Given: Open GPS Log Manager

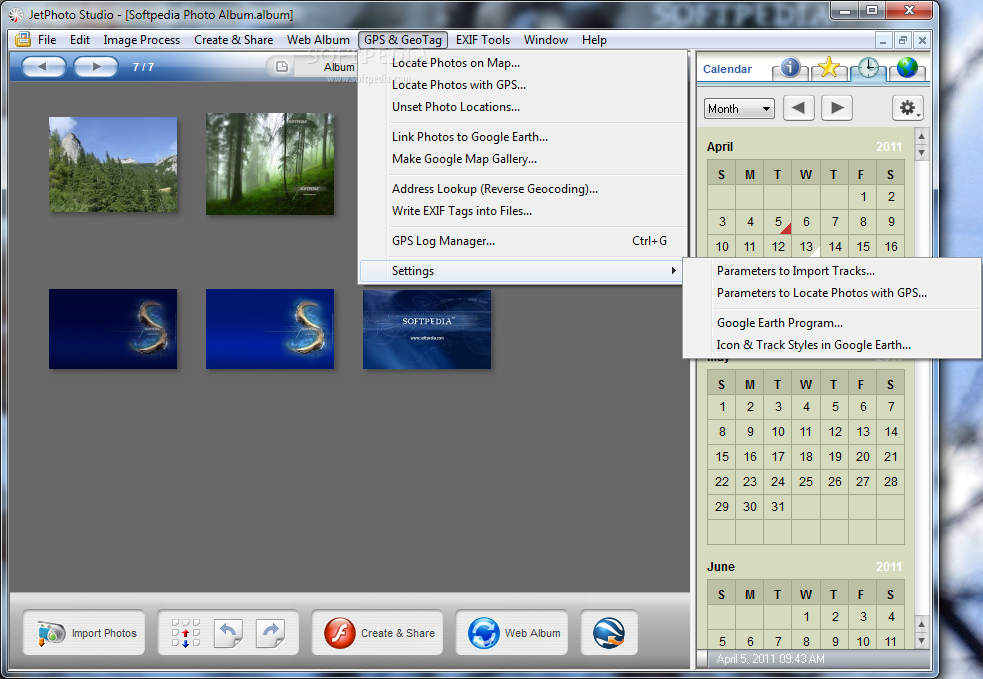Looking at the screenshot, I should pos(522,241).
